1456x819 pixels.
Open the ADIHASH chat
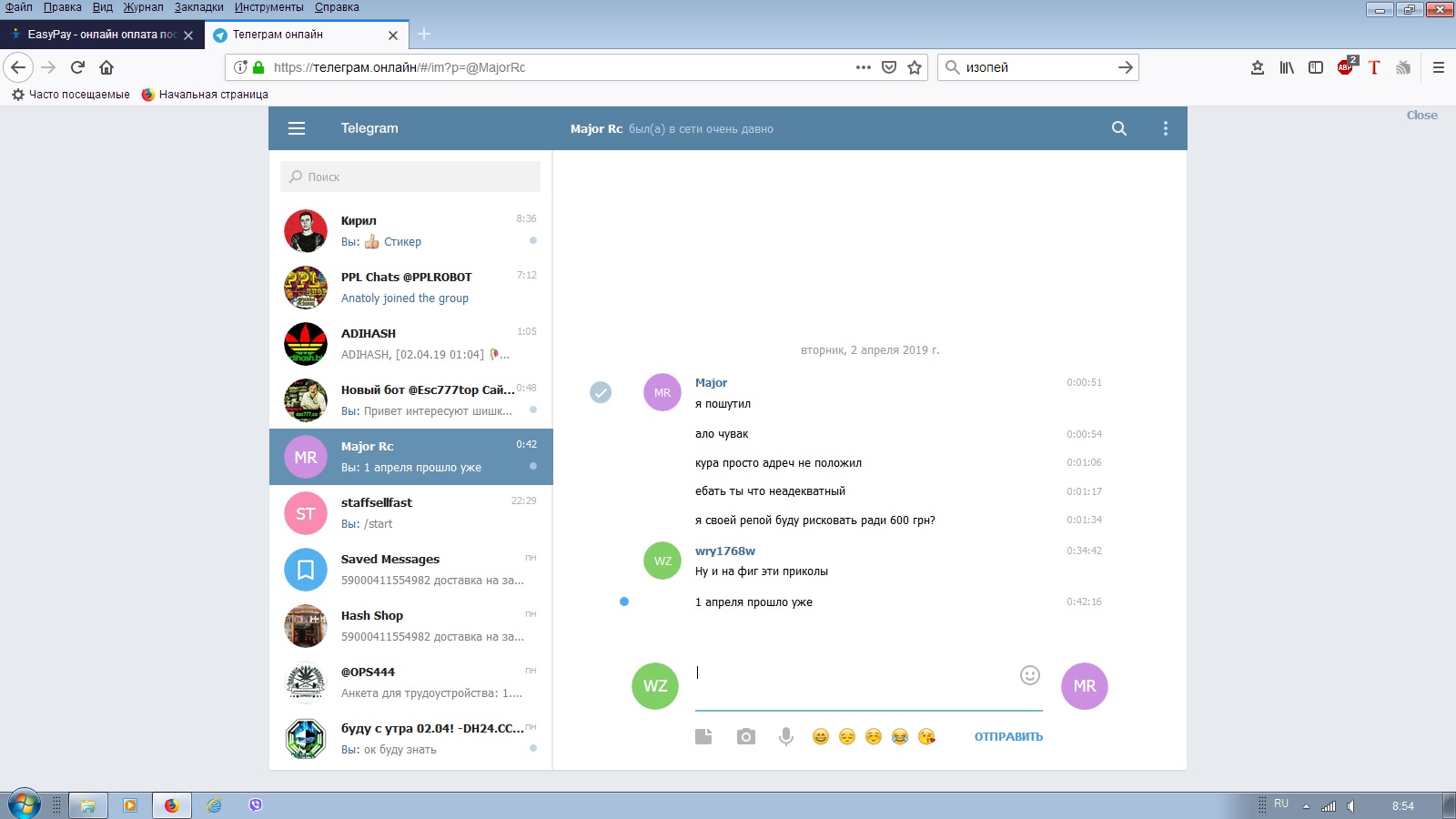(410, 344)
